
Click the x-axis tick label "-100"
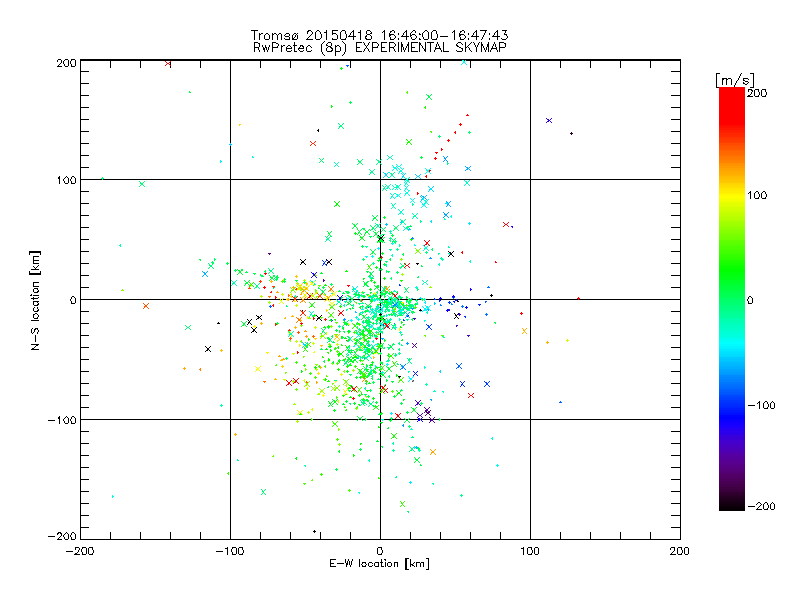coord(230,551)
